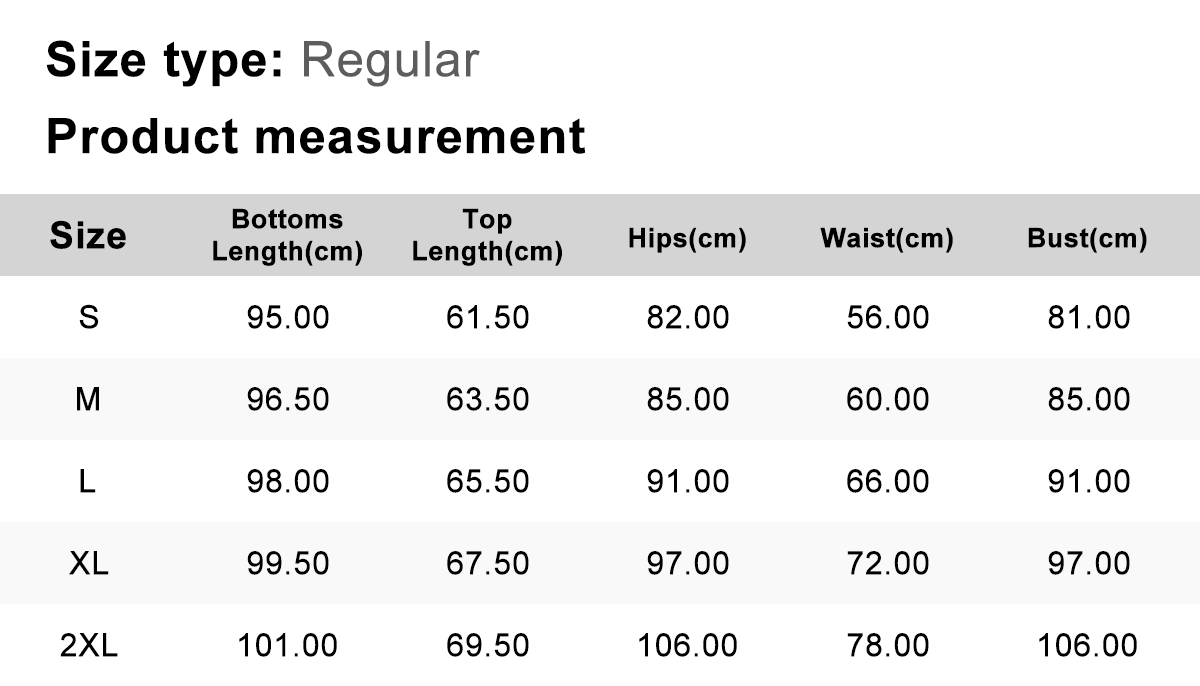Select the Waist(cm) column header
This screenshot has width=1200, height=686.
[887, 239]
